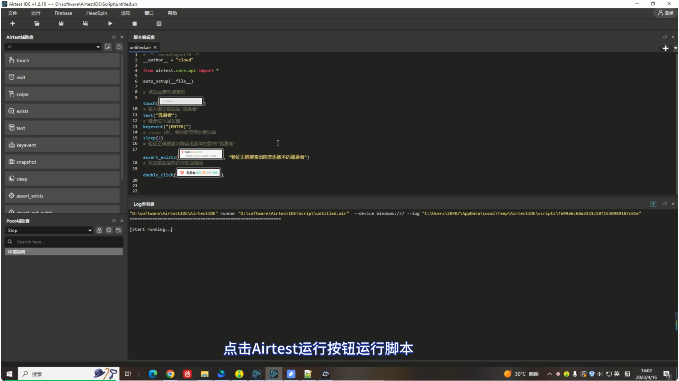Image resolution: width=679 pixels, height=381 pixels.
Task: Select the snapshot command in Airtest assistant
Action: pos(62,161)
